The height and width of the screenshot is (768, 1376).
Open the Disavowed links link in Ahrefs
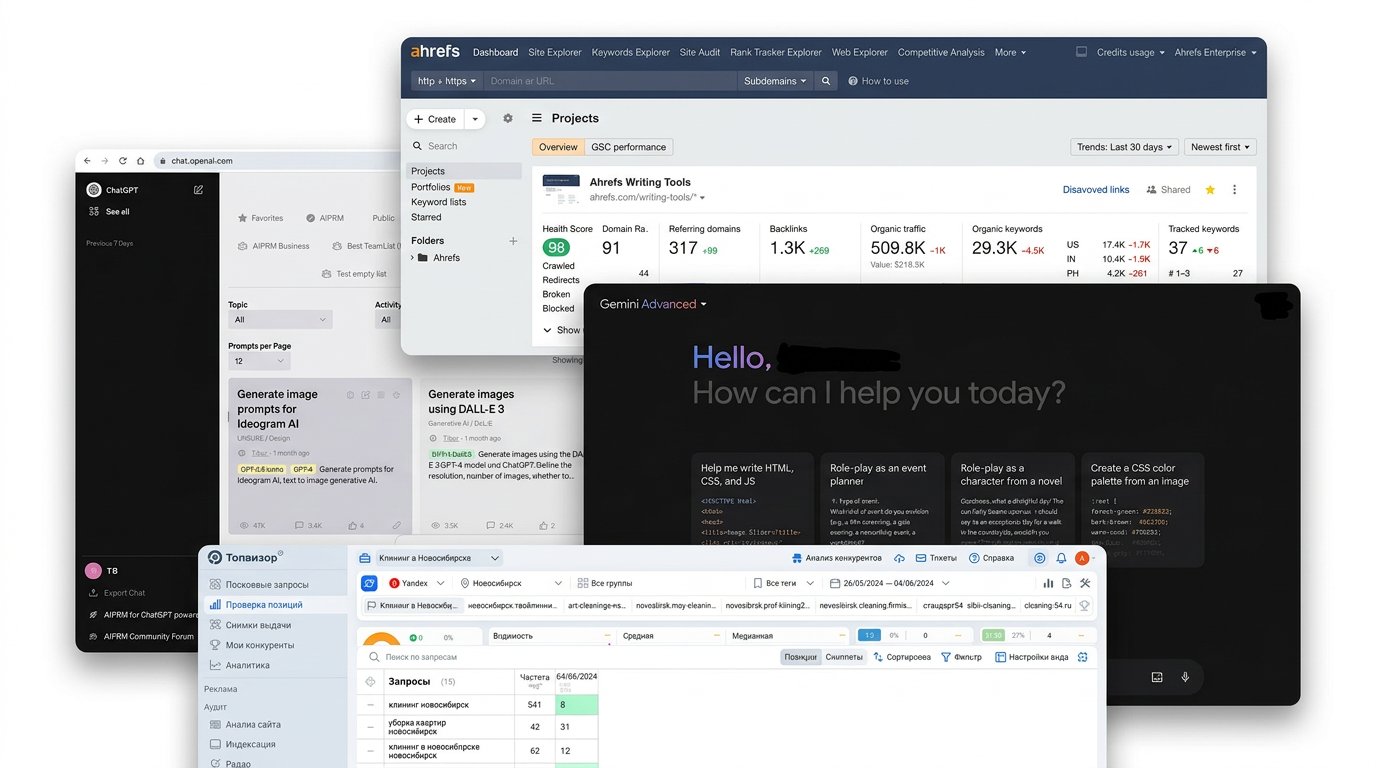point(1096,190)
